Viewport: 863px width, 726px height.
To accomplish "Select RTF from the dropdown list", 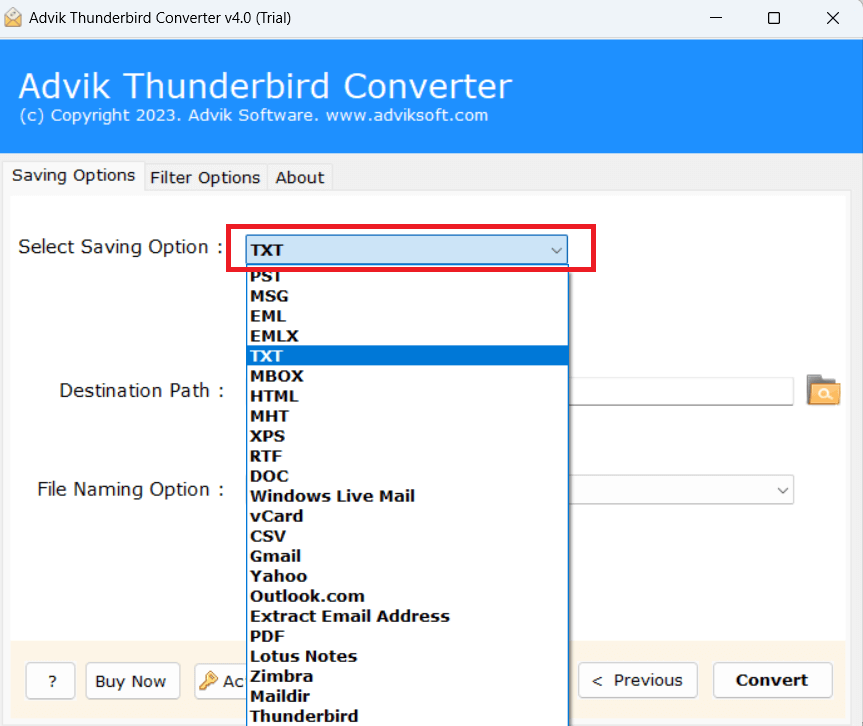I will tap(407, 456).
